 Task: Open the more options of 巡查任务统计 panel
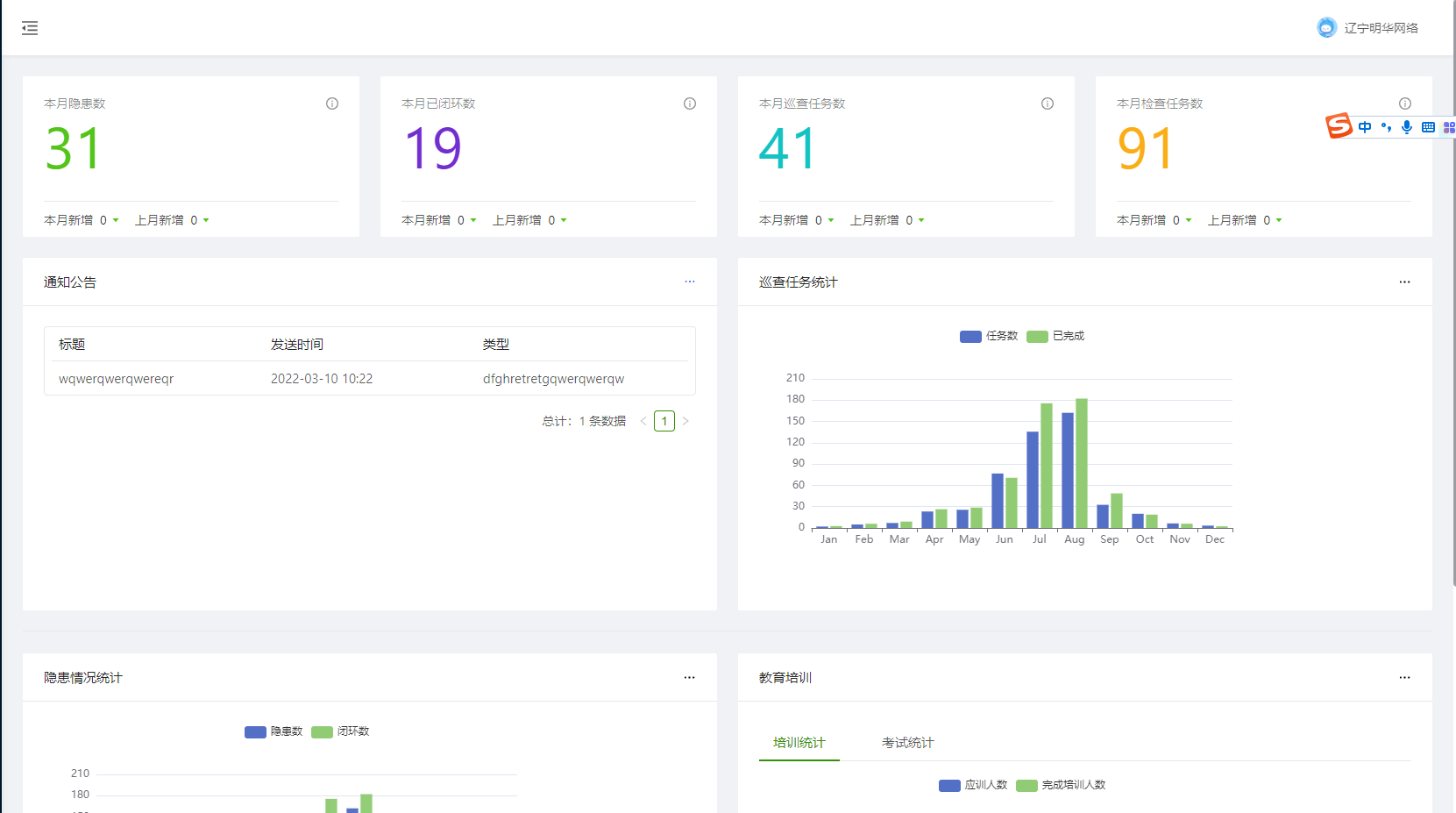(1405, 282)
